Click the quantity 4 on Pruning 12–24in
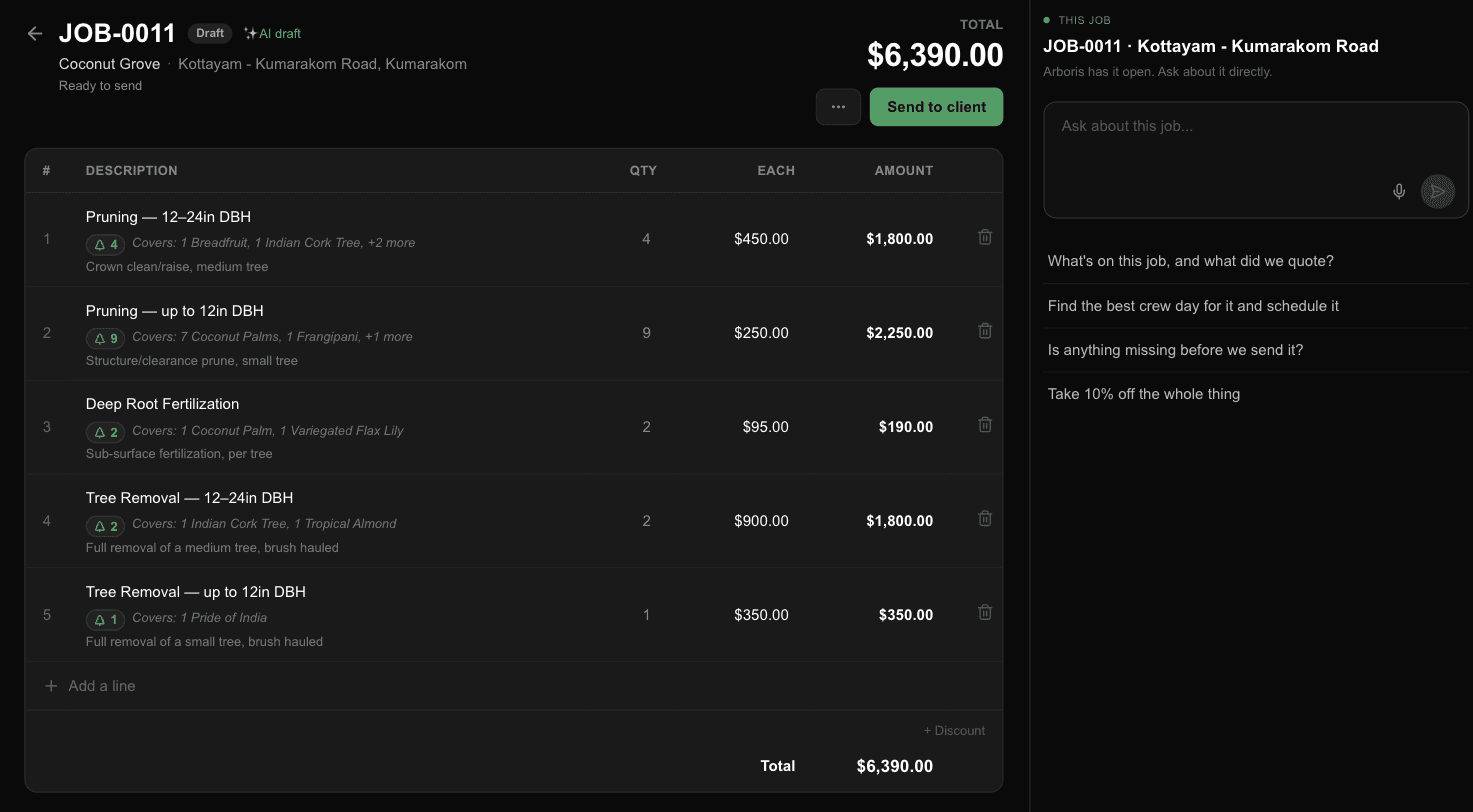 [646, 239]
